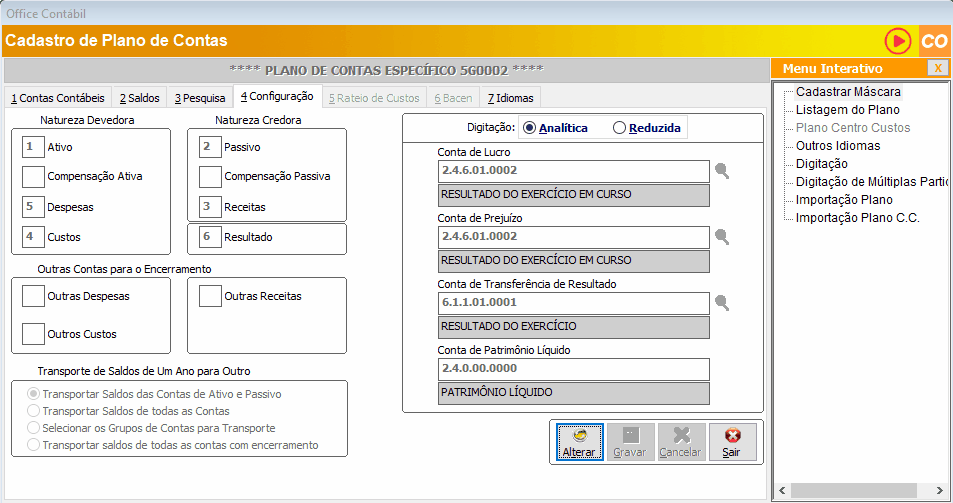The image size is (953, 503).
Task: Click the search magnifier for Conta de Lucro
Action: (721, 171)
